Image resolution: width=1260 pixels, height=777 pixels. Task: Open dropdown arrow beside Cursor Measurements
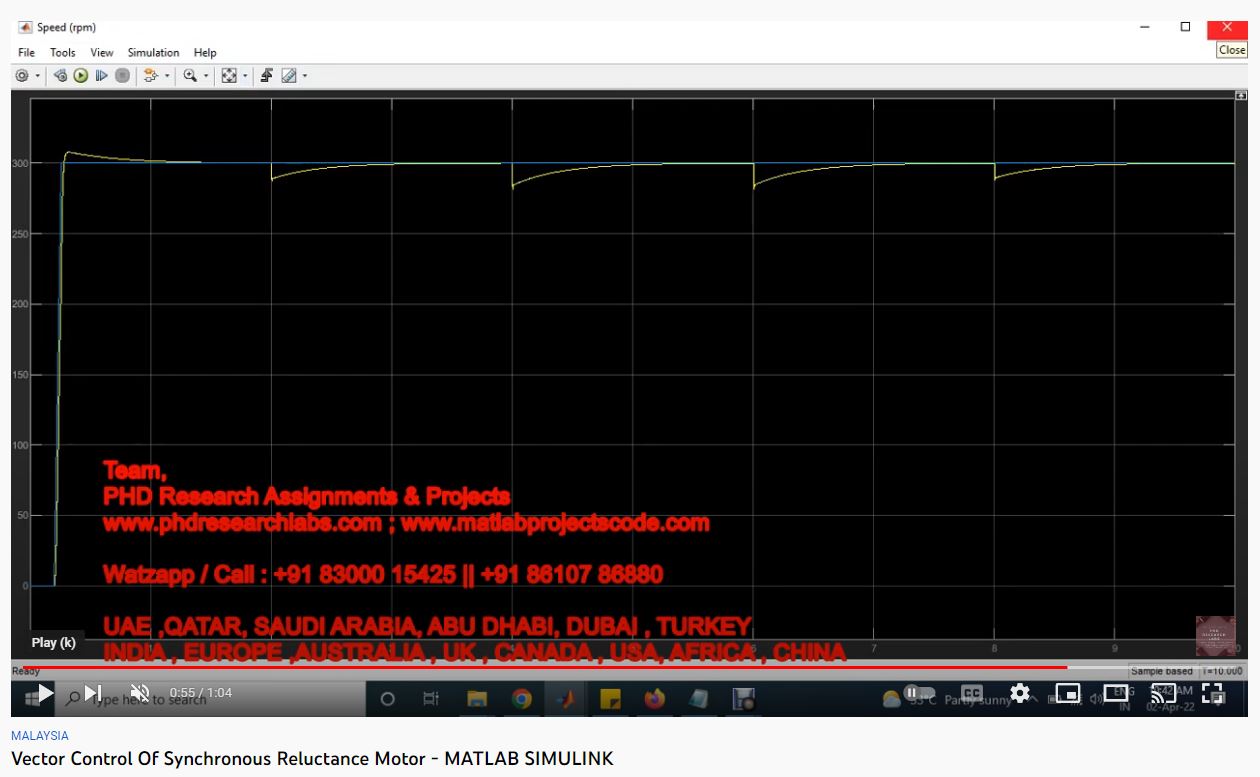304,76
